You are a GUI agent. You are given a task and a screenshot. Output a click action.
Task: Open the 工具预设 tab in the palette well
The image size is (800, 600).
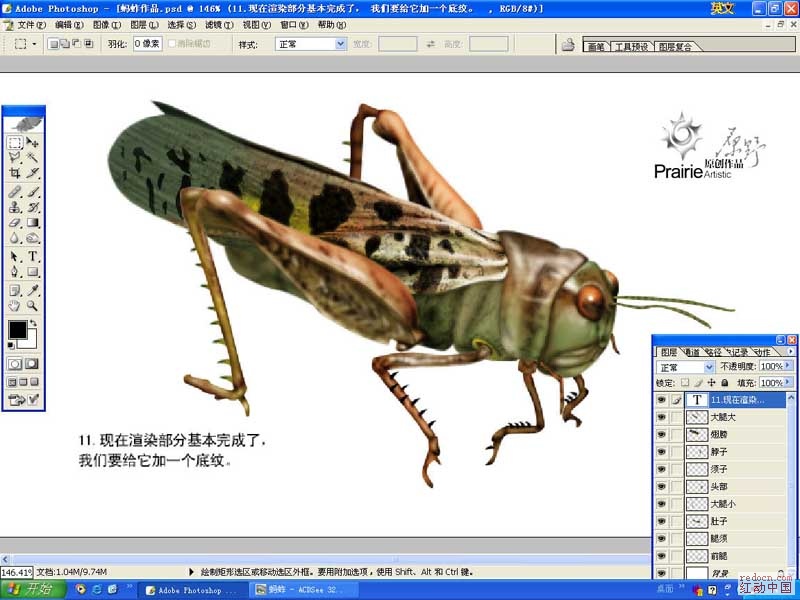coord(631,46)
